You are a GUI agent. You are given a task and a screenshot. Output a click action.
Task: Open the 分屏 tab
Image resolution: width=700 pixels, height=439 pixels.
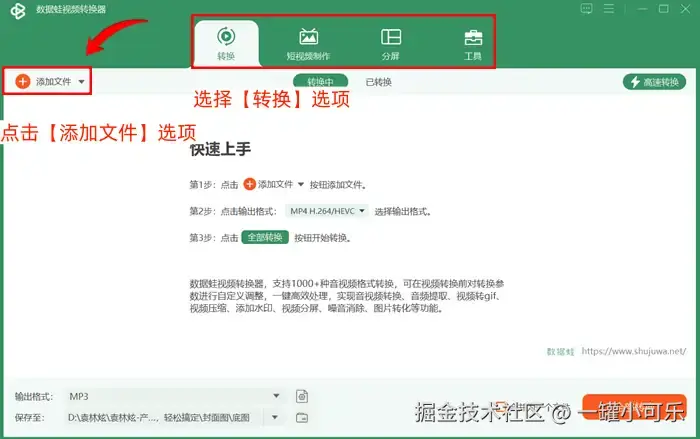(x=391, y=44)
